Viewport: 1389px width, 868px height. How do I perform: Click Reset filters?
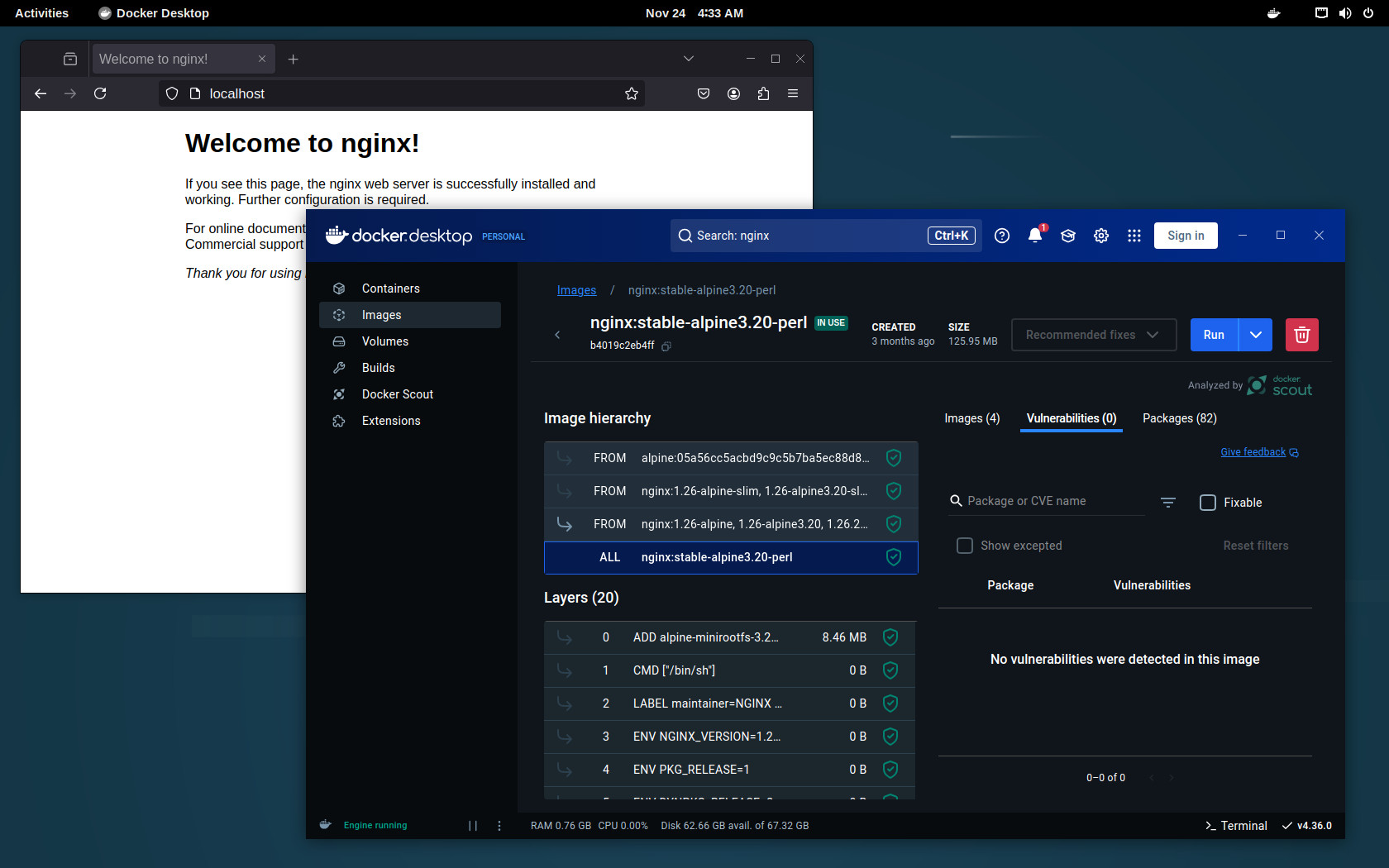click(x=1256, y=546)
